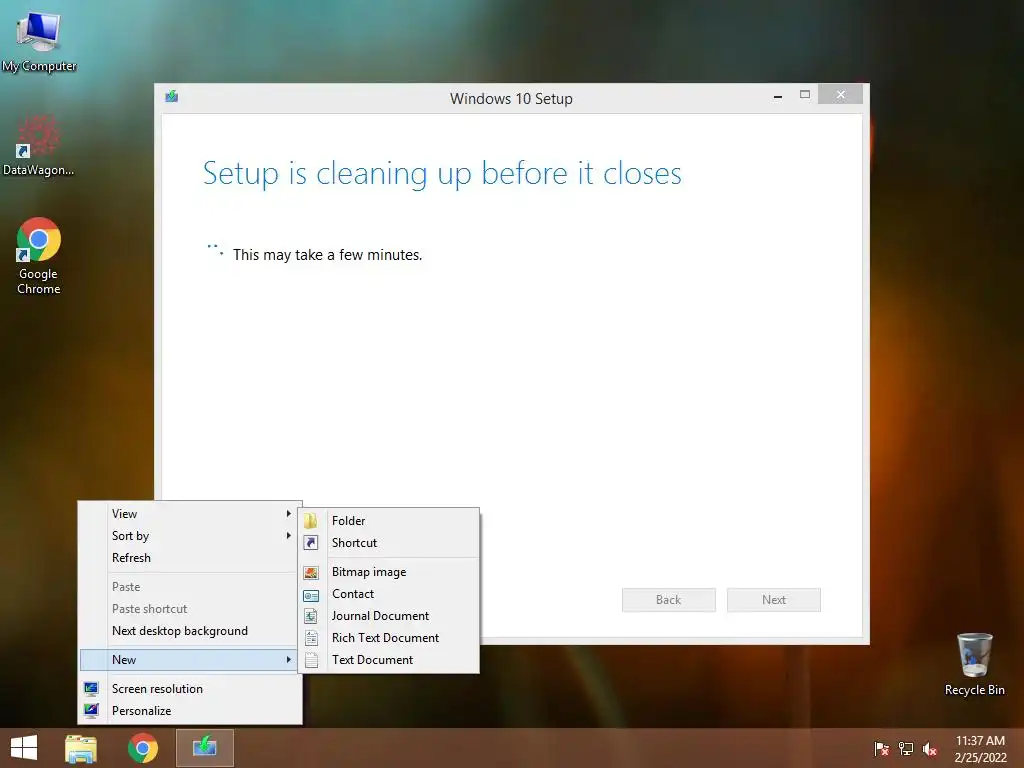The width and height of the screenshot is (1024, 768).
Task: Select the DataWagon desktop shortcut
Action: pyautogui.click(x=39, y=145)
